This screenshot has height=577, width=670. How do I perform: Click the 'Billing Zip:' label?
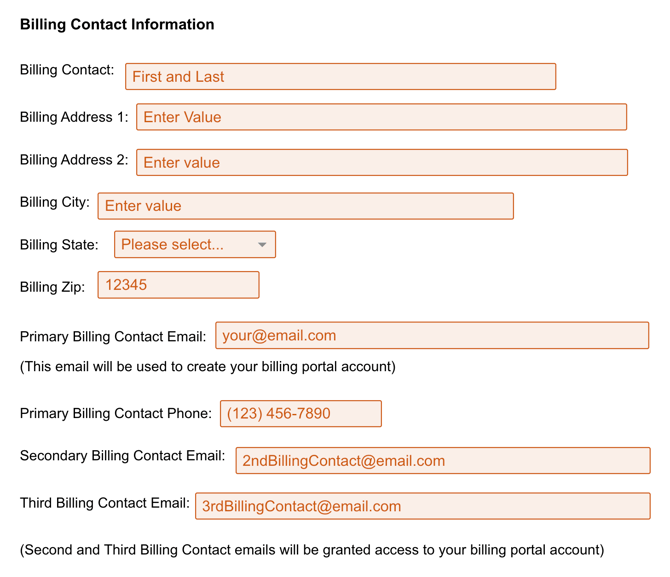point(52,287)
